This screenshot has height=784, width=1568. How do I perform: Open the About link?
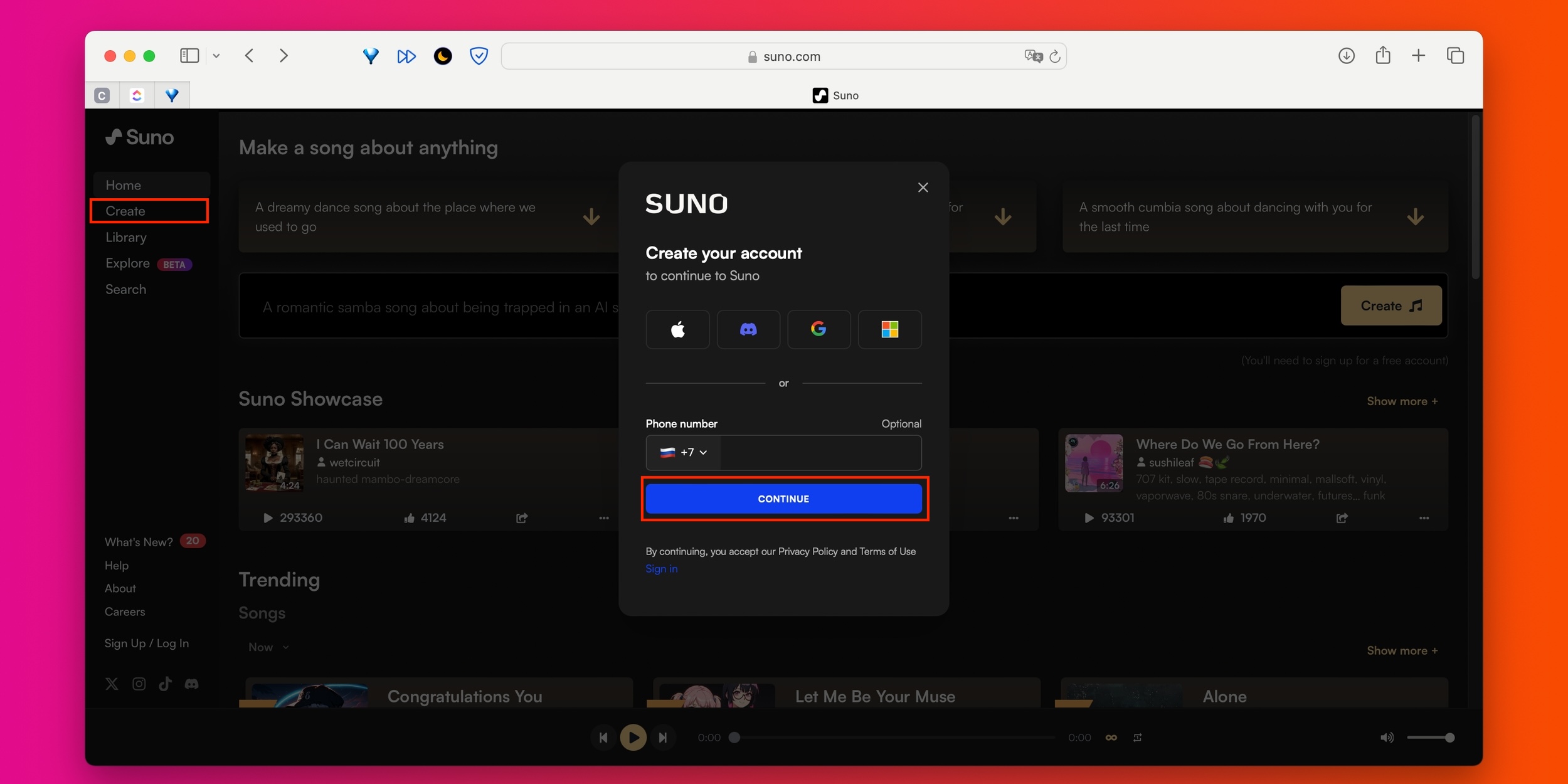click(120, 588)
